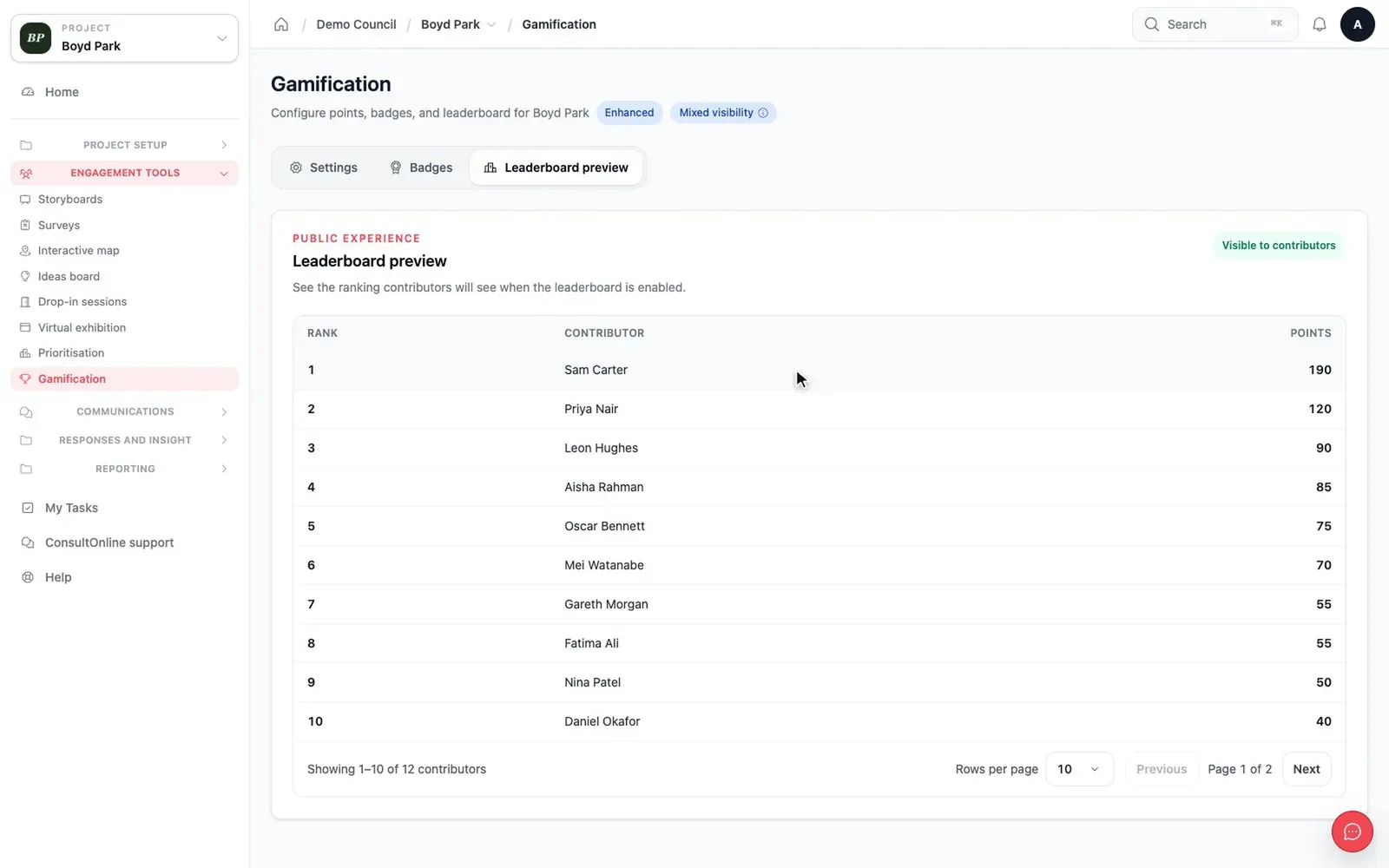
Task: Click the Enhanced badge
Action: [x=629, y=113]
